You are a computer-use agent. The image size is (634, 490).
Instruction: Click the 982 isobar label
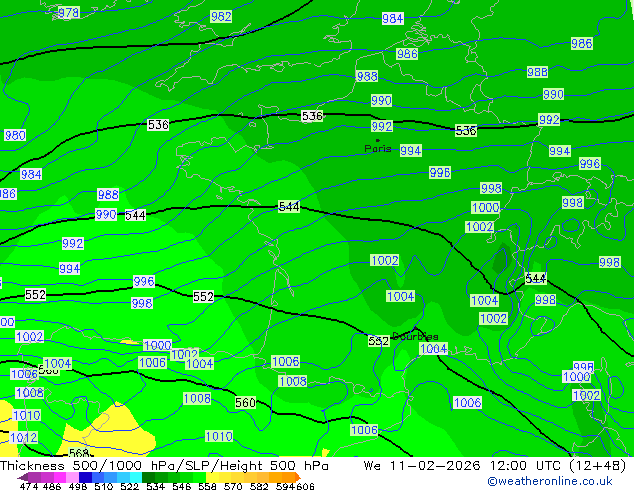point(221,17)
